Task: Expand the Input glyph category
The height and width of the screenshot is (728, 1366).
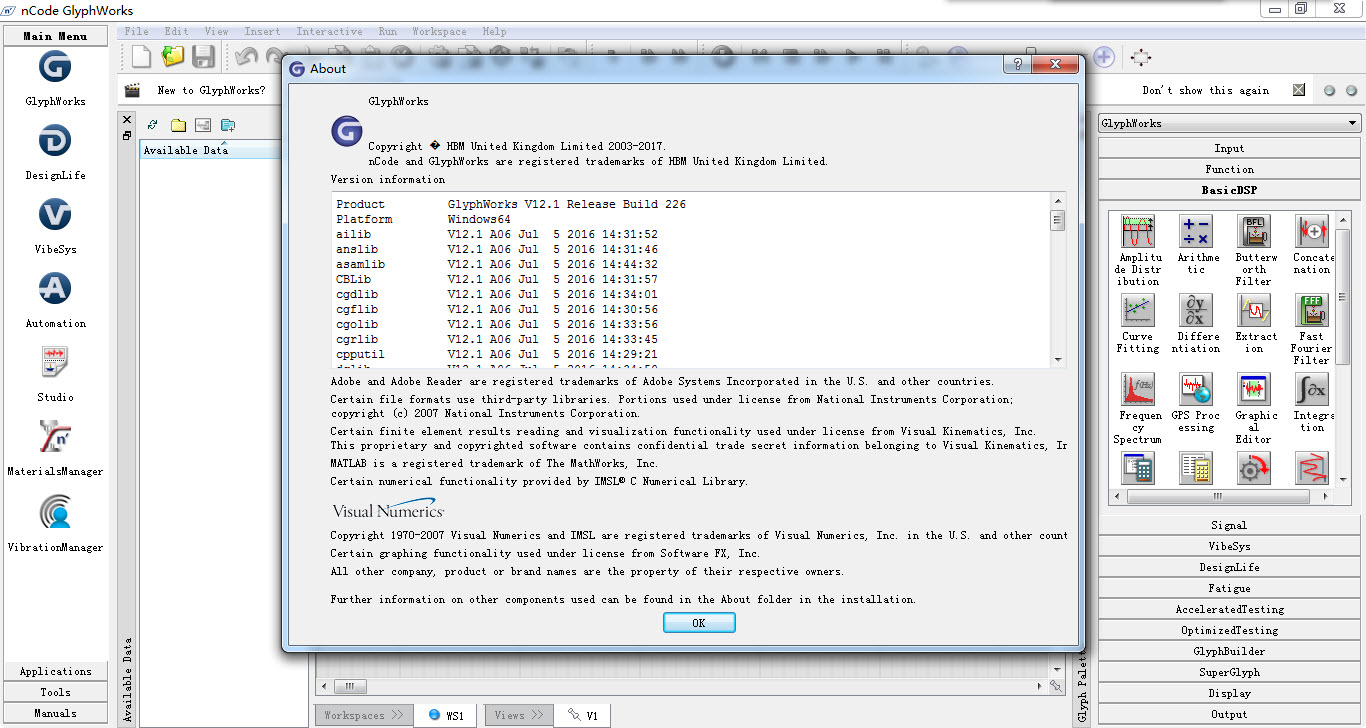Action: tap(1229, 148)
